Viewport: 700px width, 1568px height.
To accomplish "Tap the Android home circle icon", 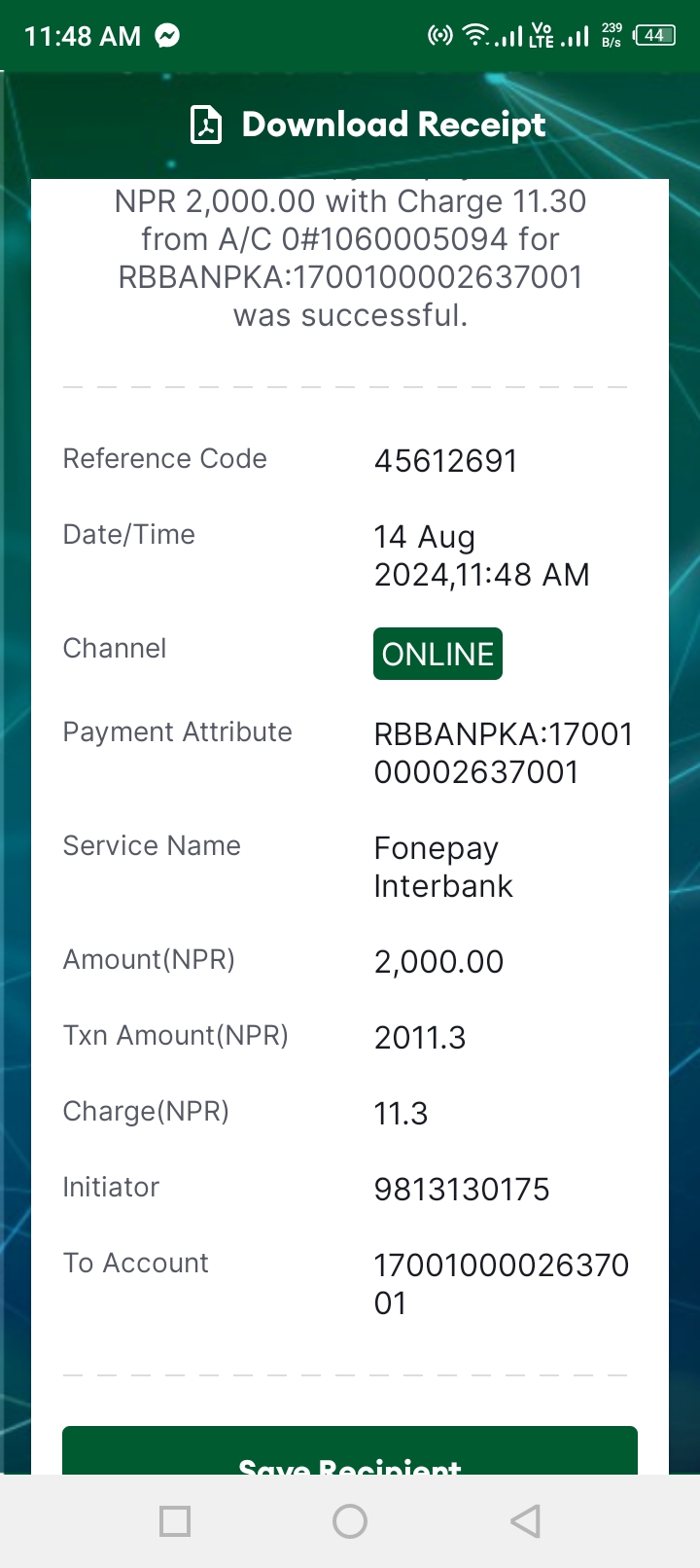I will click(350, 1520).
